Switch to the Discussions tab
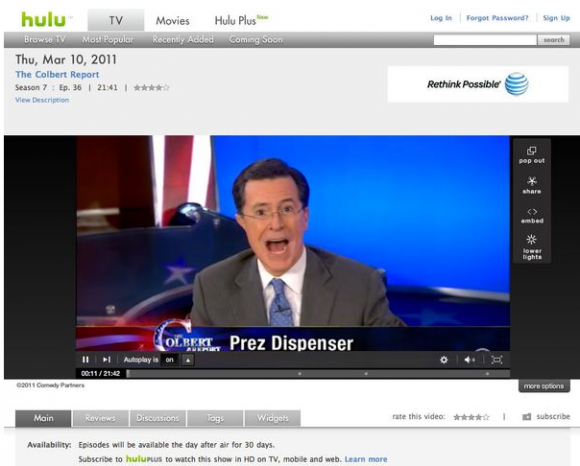Screen dimensions: 580x466 [x=158, y=418]
